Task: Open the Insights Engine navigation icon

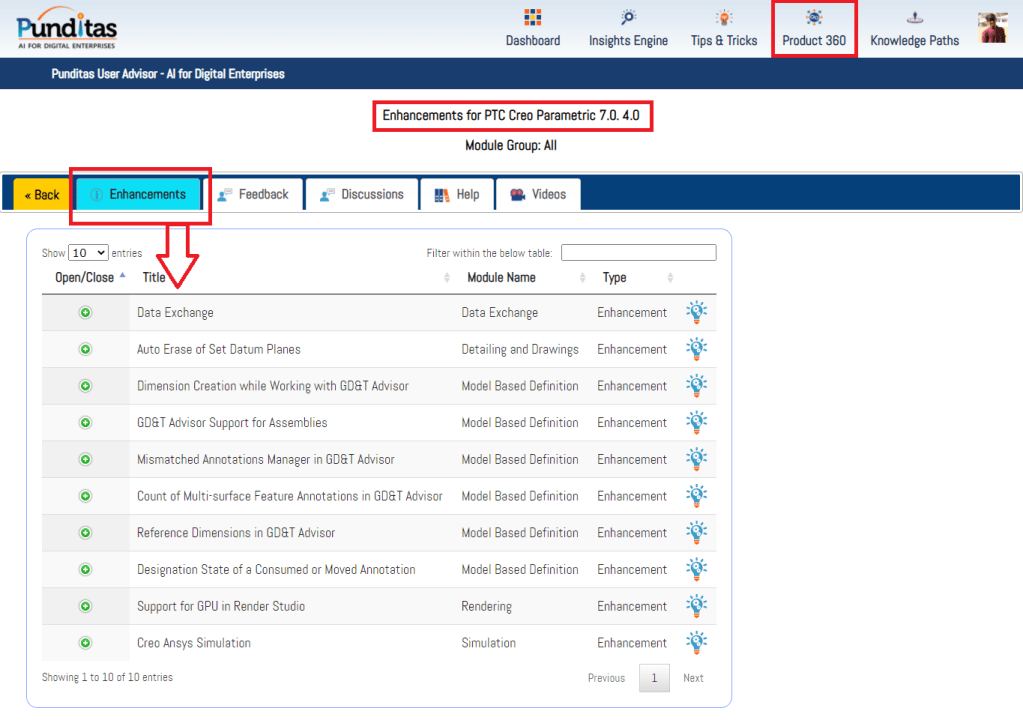Action: point(628,18)
